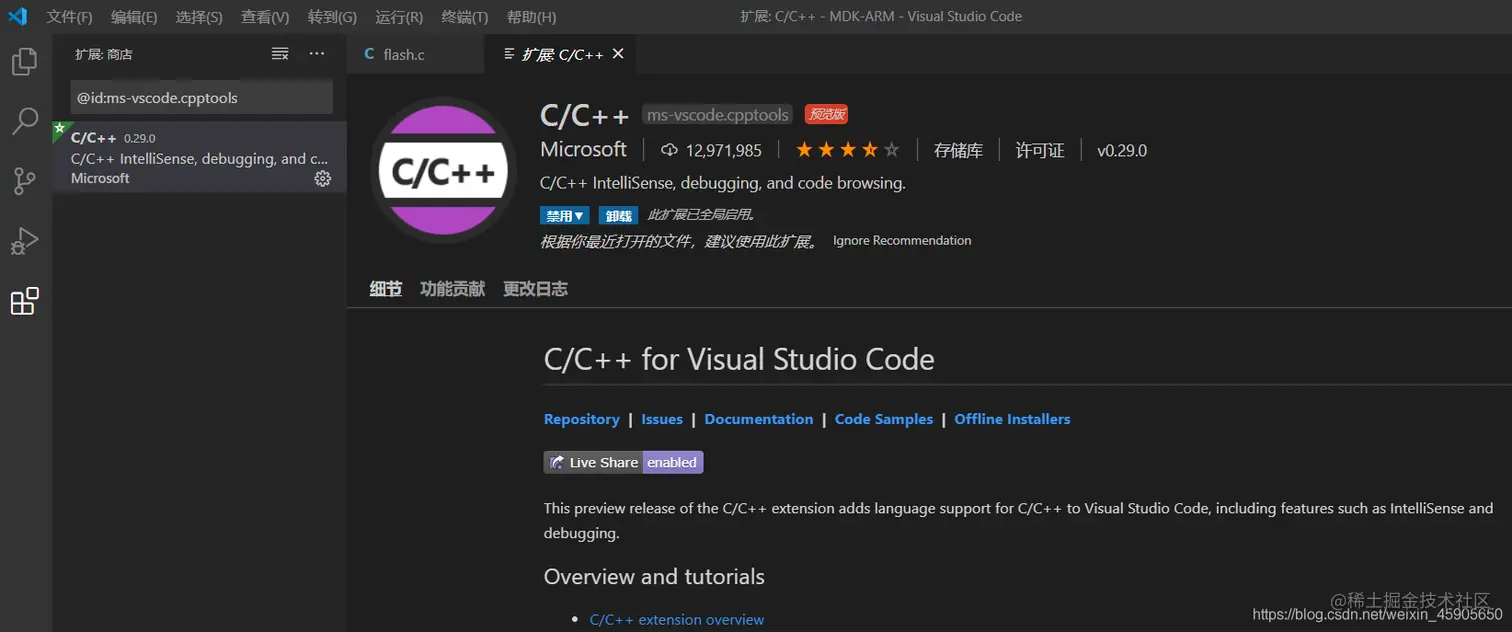Viewport: 1512px width, 632px height.
Task: Open the 编辑(E) menu
Action: (134, 17)
